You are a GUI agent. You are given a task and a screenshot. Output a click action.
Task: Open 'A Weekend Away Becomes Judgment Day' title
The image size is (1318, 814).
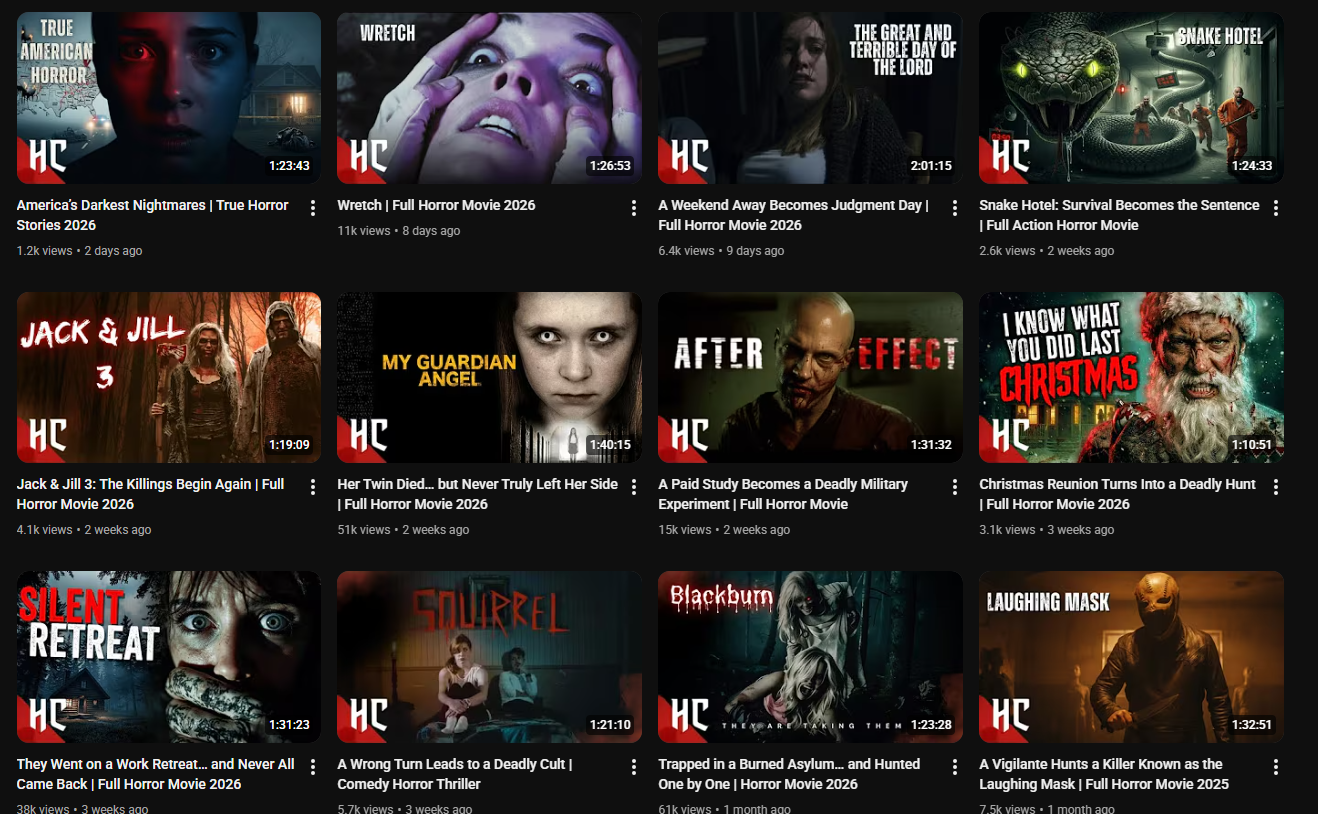tap(794, 215)
